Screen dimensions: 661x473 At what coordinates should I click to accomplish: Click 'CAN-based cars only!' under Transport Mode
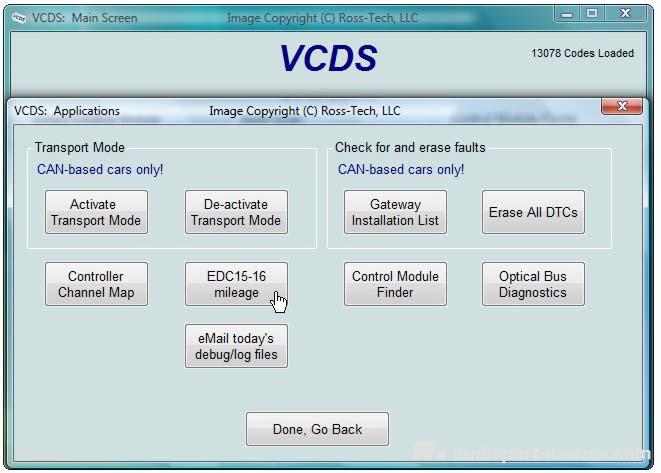pos(100,169)
